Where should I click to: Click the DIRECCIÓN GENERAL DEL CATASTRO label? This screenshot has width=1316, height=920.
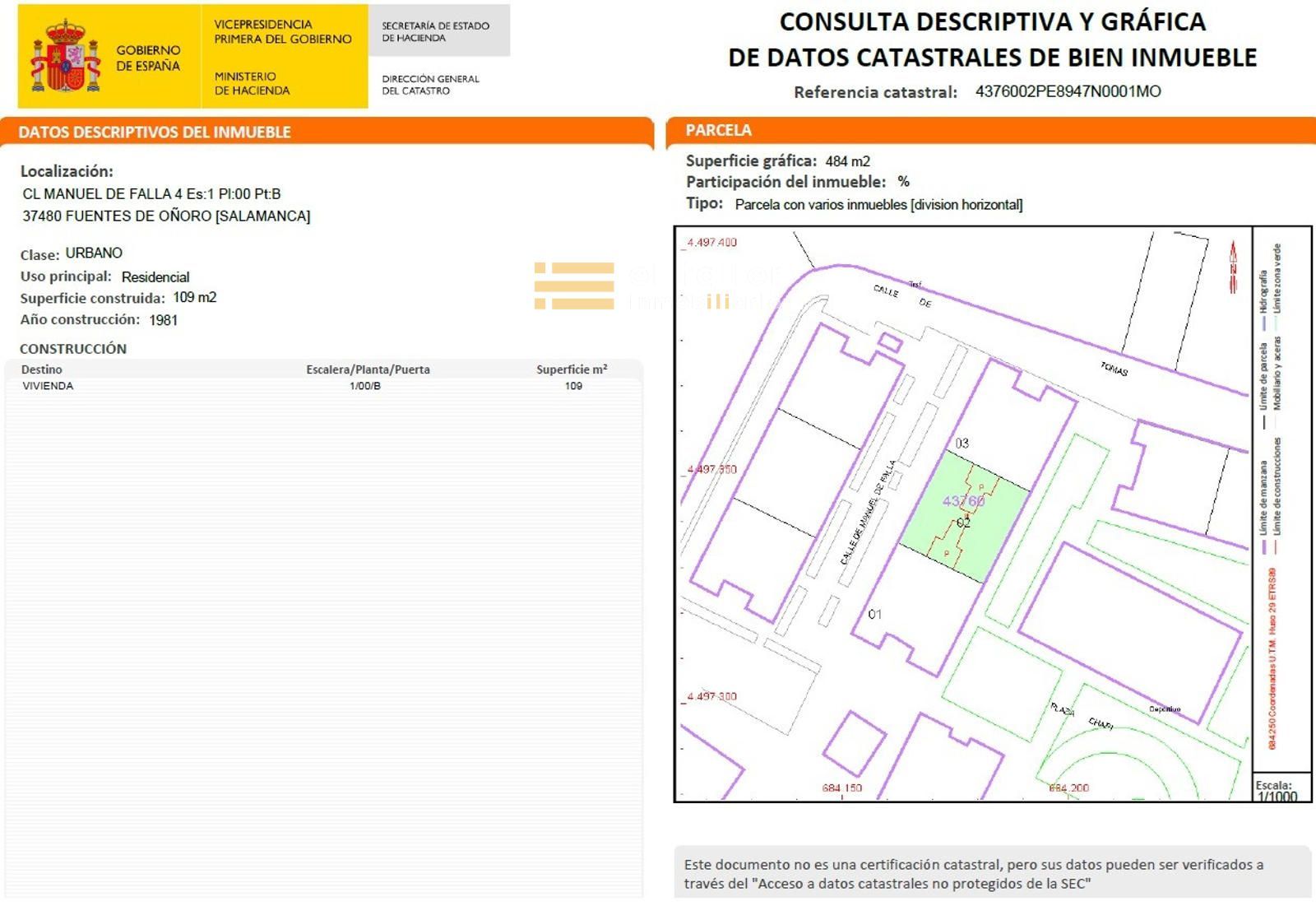[430, 85]
